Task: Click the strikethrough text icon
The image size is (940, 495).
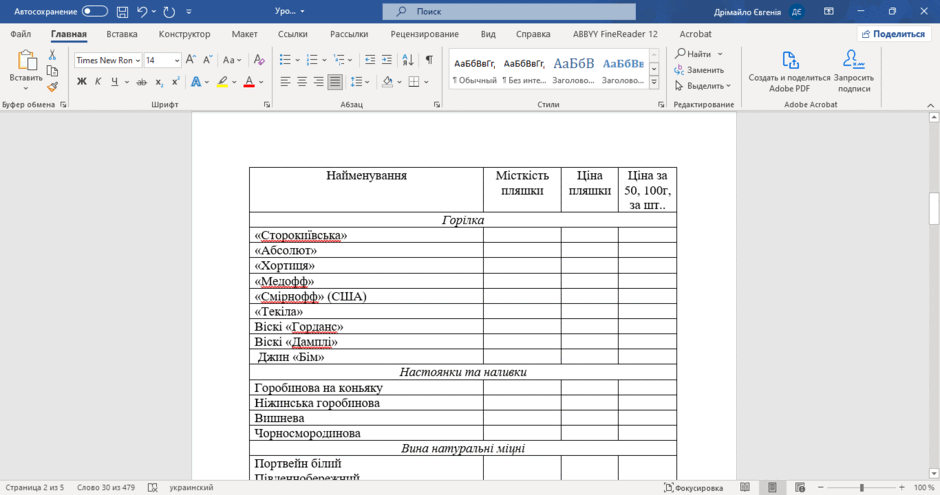Action: (x=141, y=82)
